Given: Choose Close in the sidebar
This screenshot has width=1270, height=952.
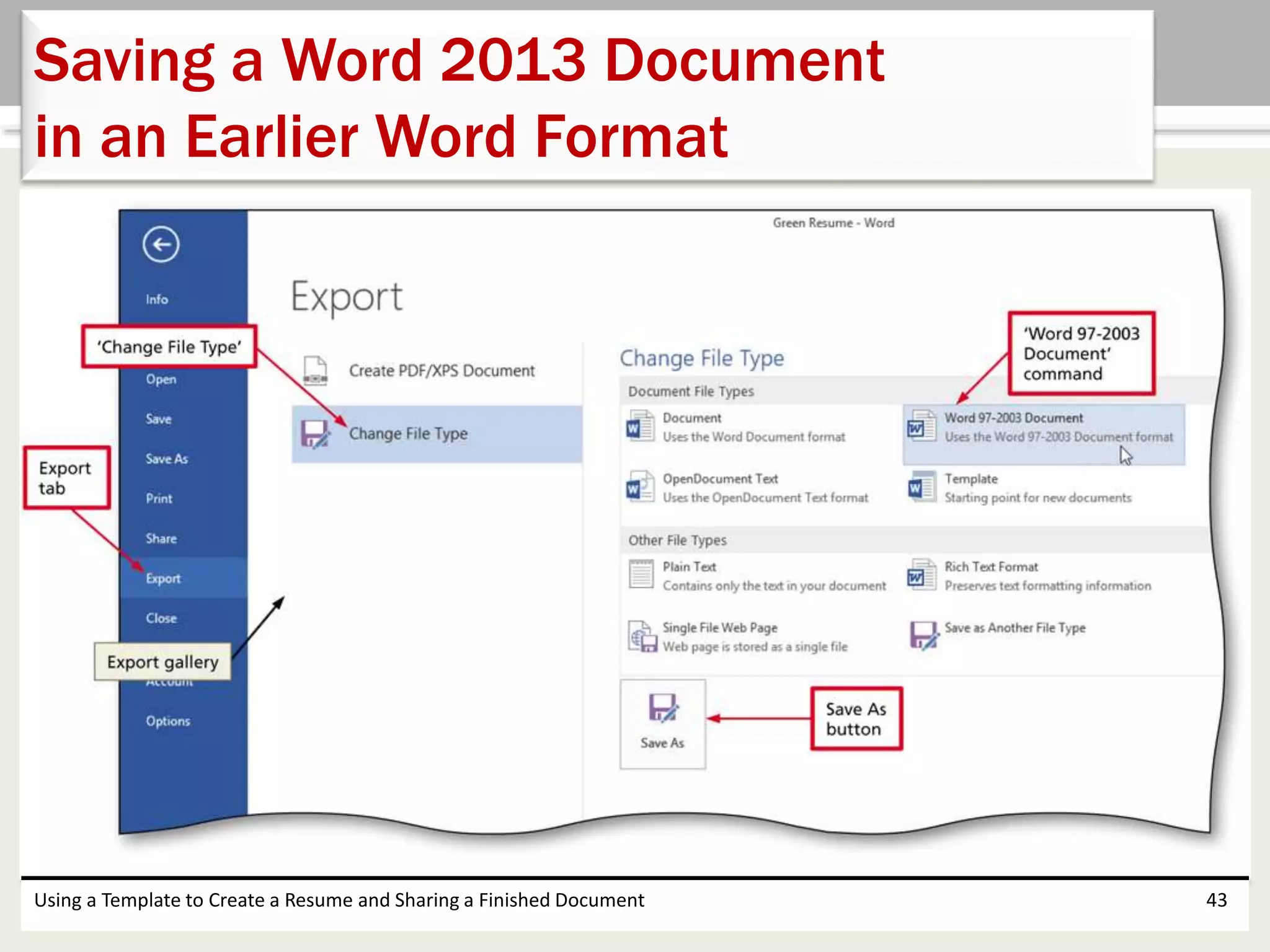Looking at the screenshot, I should click(161, 619).
